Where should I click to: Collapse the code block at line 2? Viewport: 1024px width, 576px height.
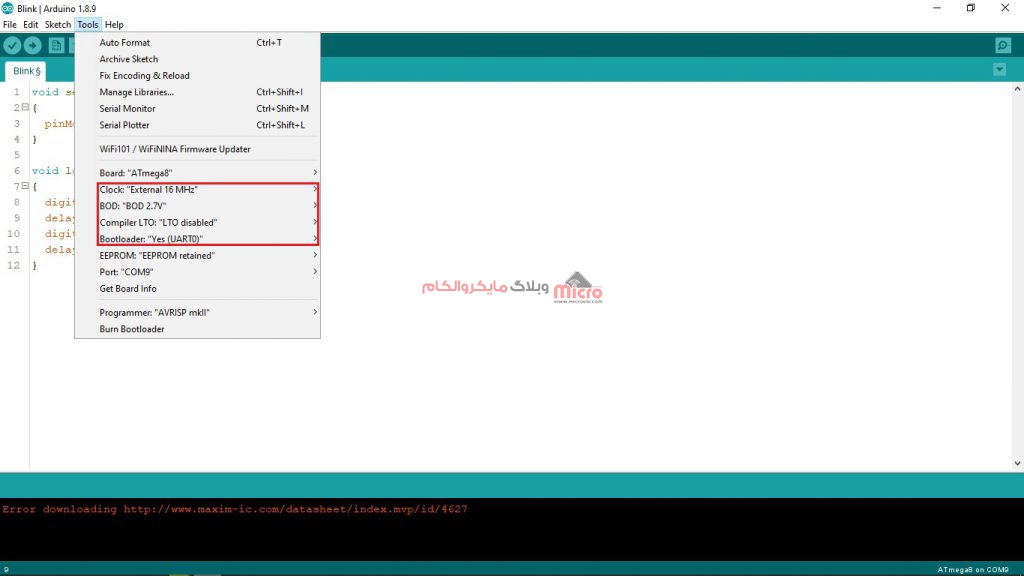tap(25, 107)
